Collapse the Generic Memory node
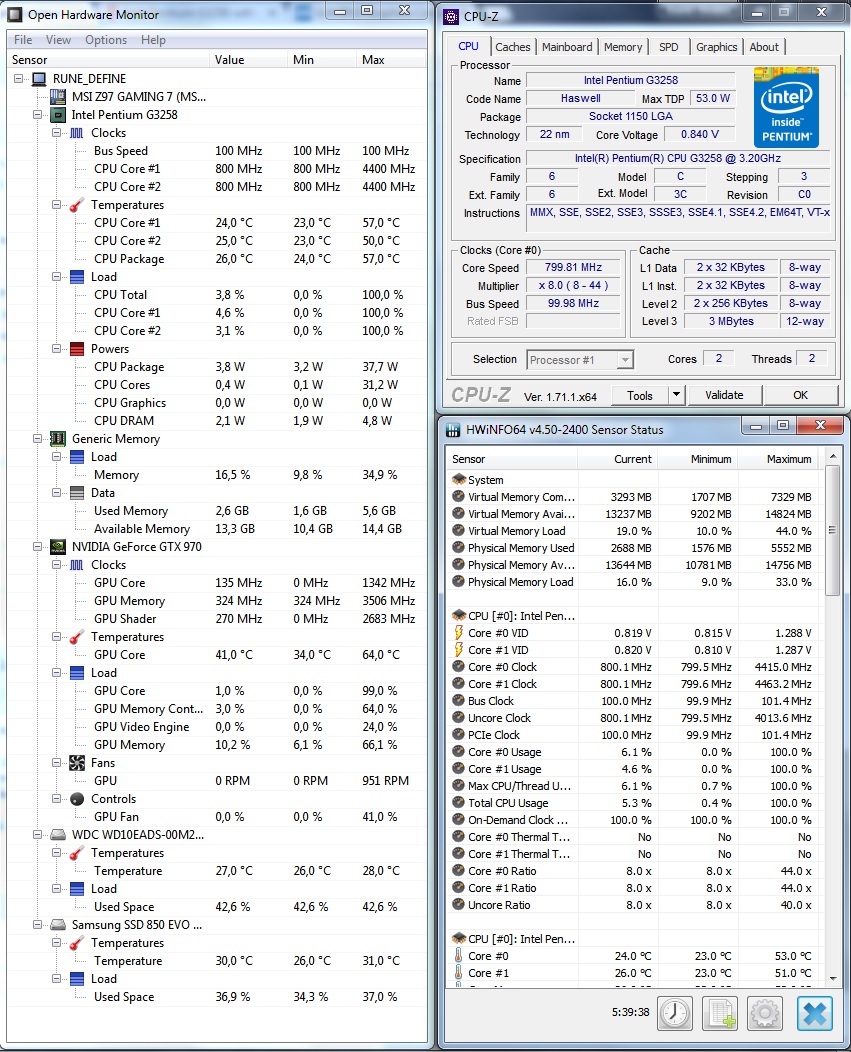 click(38, 439)
